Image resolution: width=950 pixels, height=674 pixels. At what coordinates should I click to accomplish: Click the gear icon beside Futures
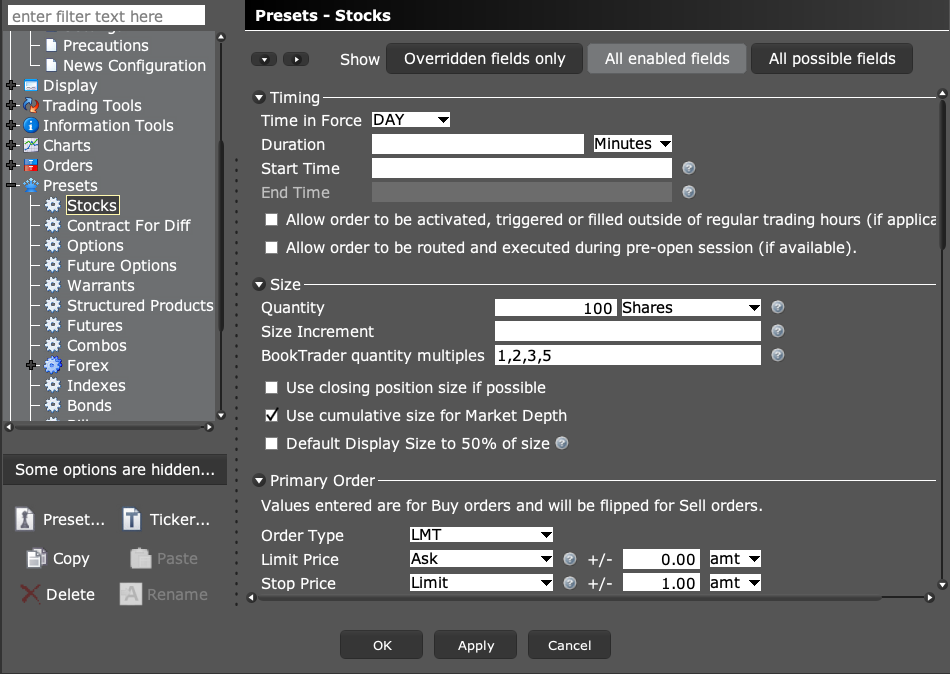pyautogui.click(x=53, y=325)
